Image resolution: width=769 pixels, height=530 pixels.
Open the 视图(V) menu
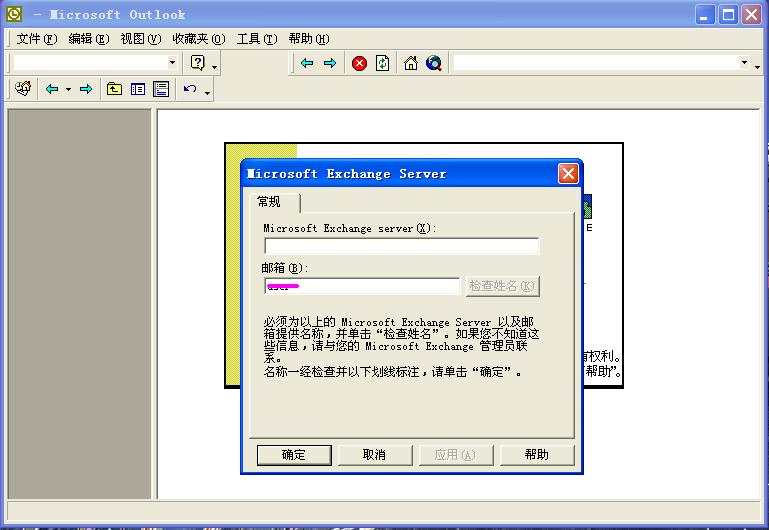tap(141, 39)
